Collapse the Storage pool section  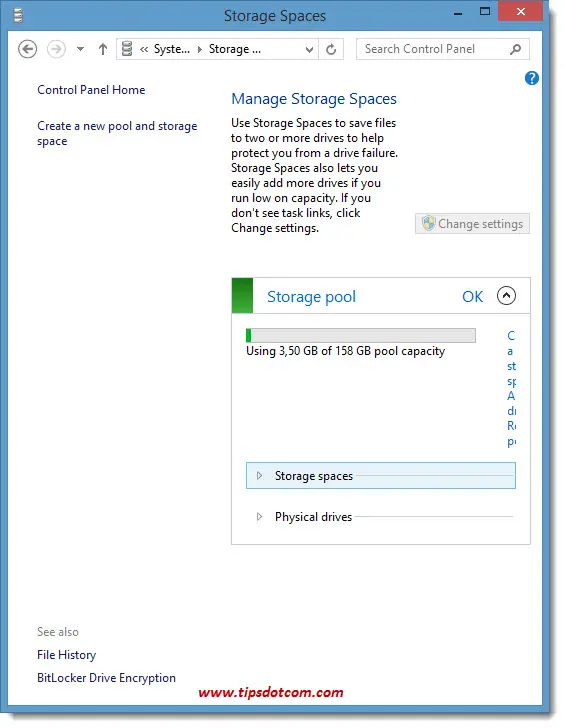506,296
